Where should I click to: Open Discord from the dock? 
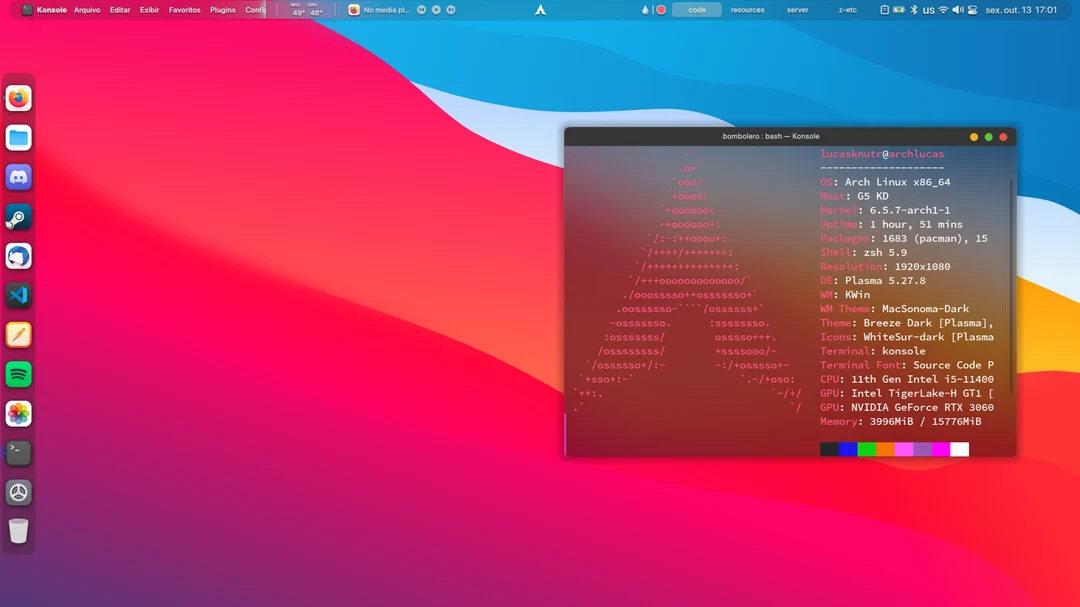(18, 177)
